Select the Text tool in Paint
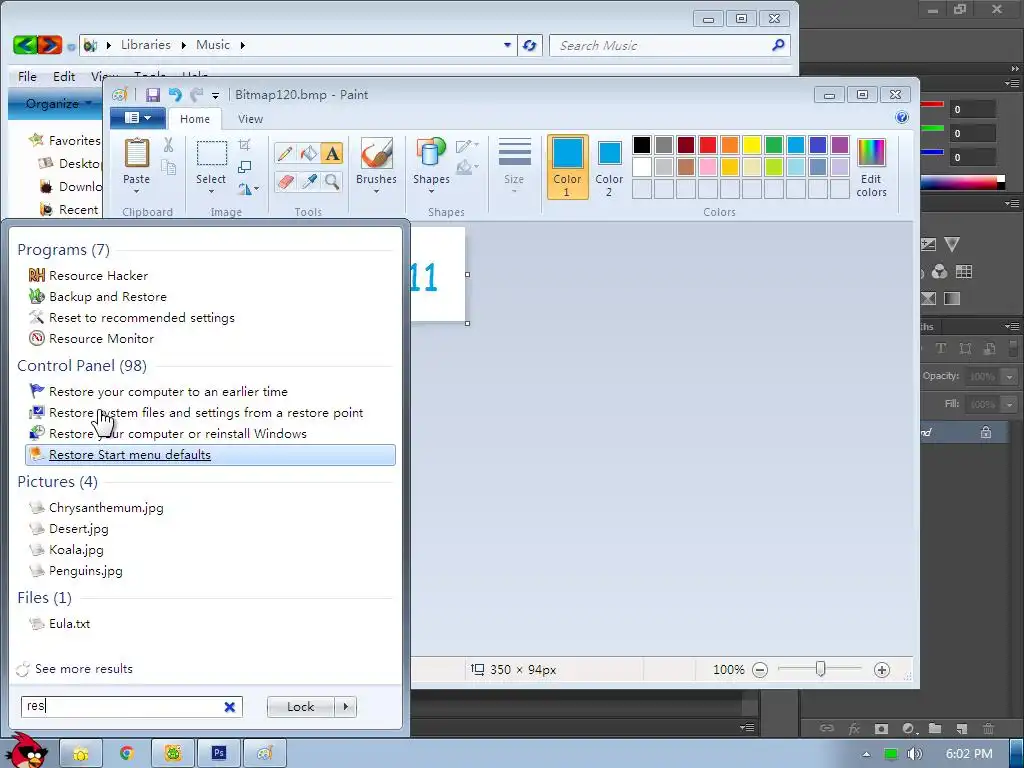Image resolution: width=1024 pixels, height=768 pixels. tap(332, 154)
